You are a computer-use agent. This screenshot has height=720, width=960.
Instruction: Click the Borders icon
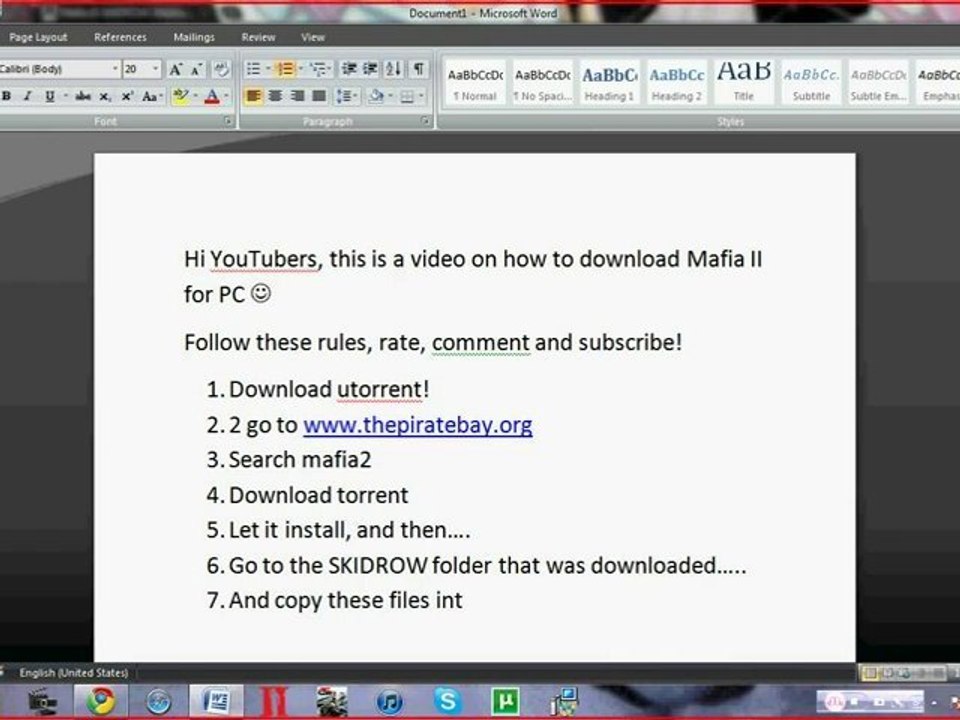click(x=407, y=96)
